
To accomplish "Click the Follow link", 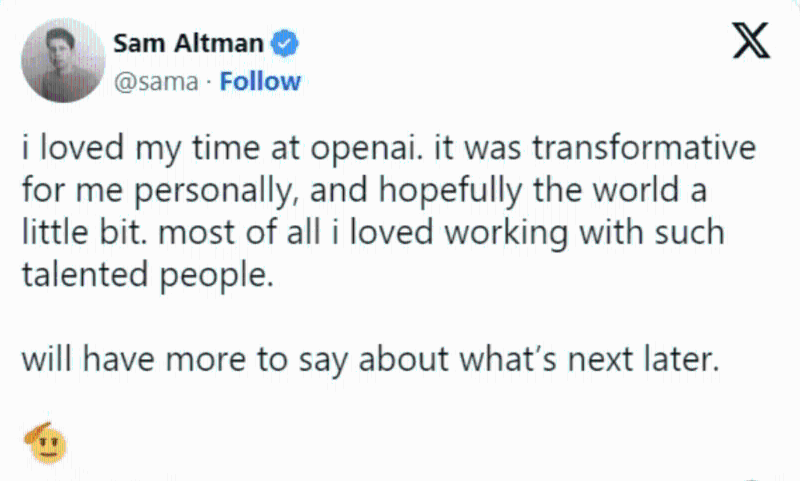I will [260, 81].
